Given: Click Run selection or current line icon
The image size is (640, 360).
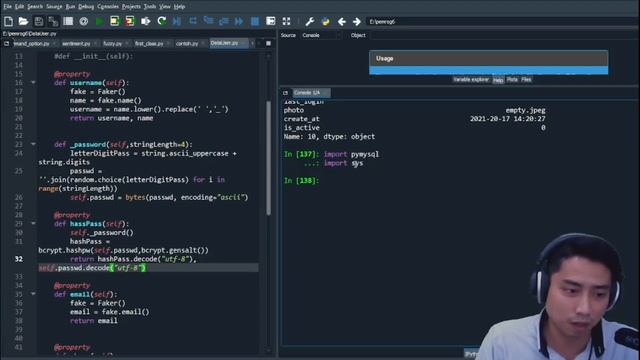Looking at the screenshot, I should point(145,21).
